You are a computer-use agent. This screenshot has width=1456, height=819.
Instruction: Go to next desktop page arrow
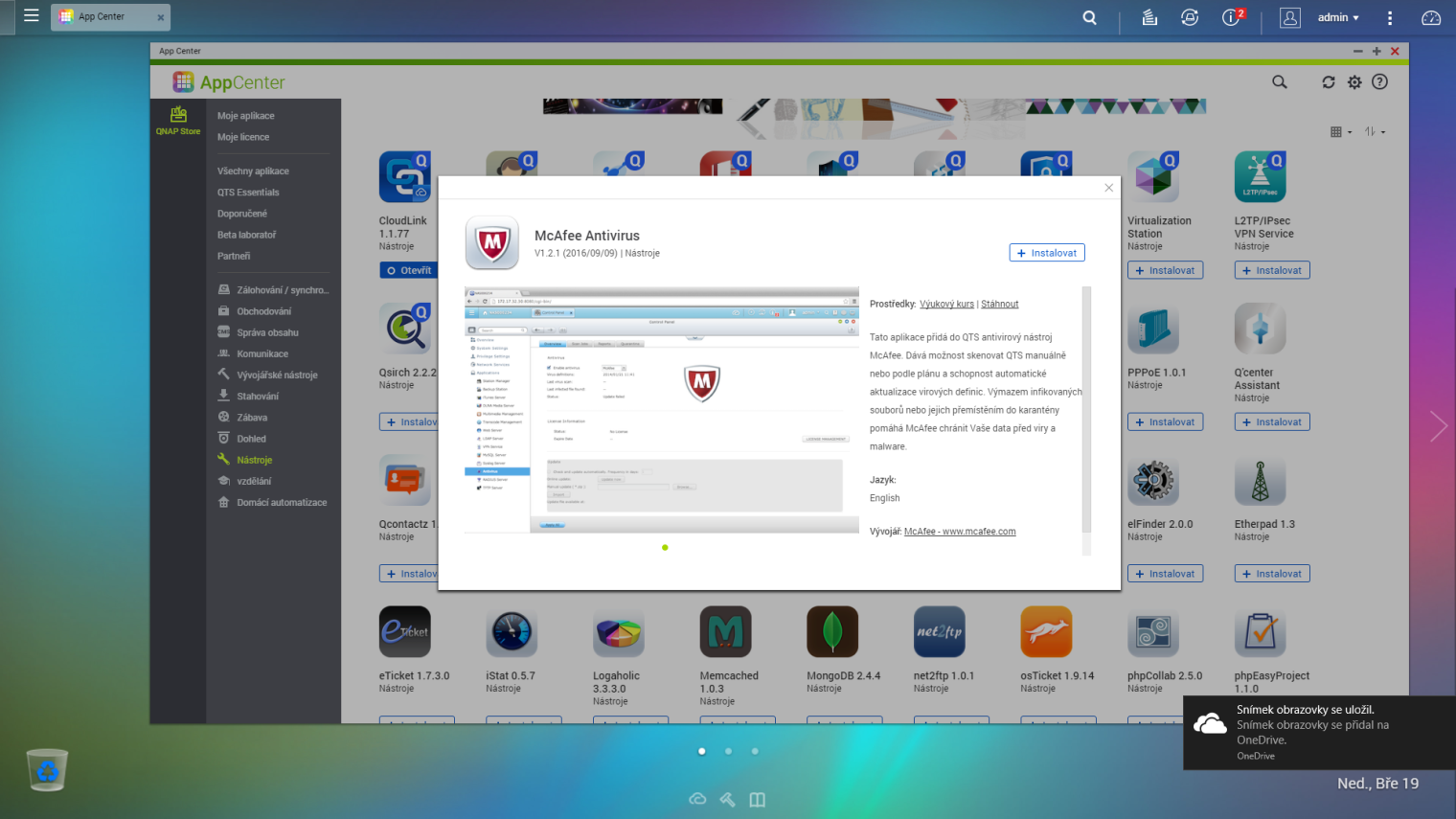pyautogui.click(x=1438, y=426)
